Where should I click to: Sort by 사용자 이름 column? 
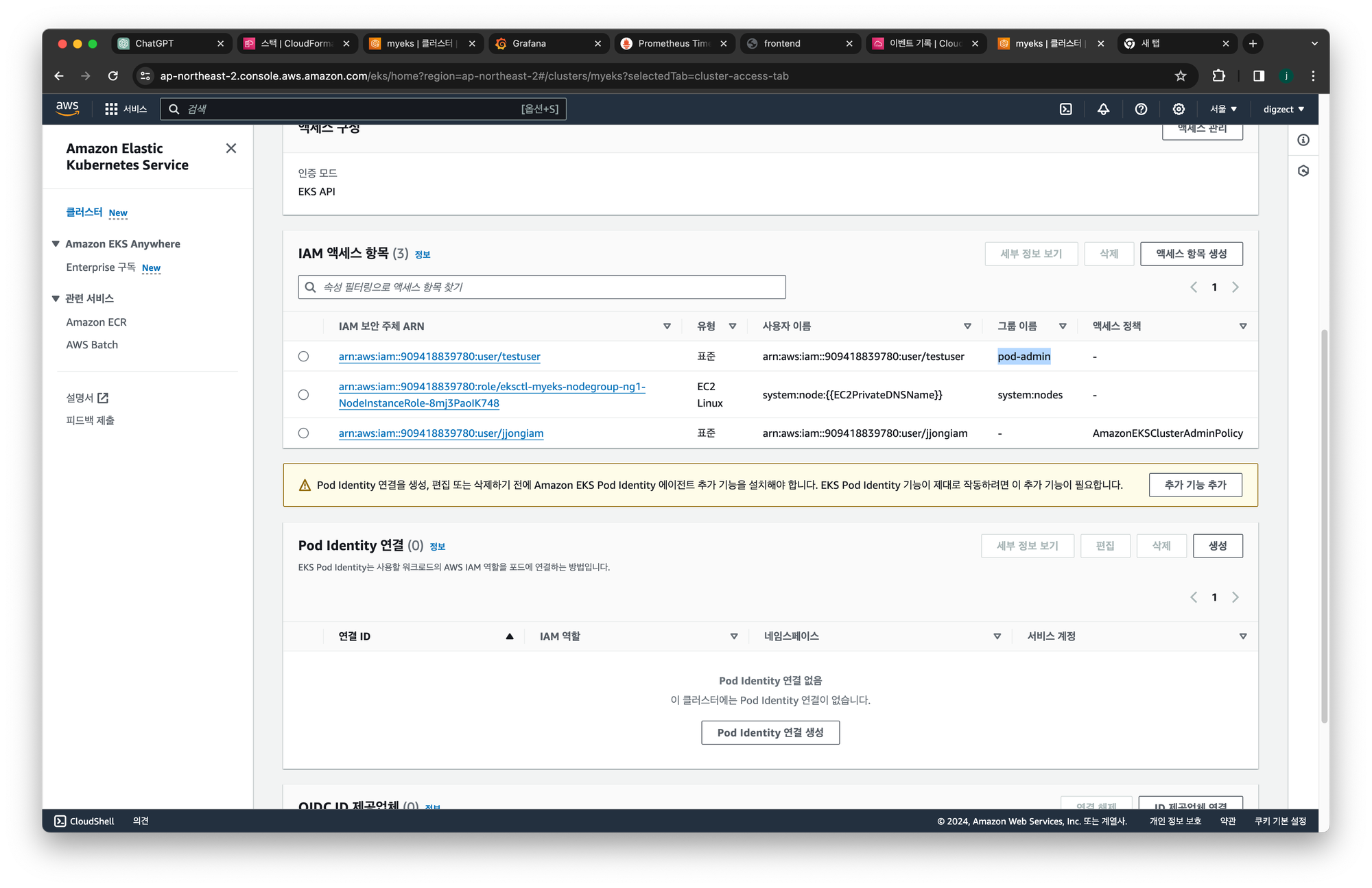pyautogui.click(x=967, y=326)
